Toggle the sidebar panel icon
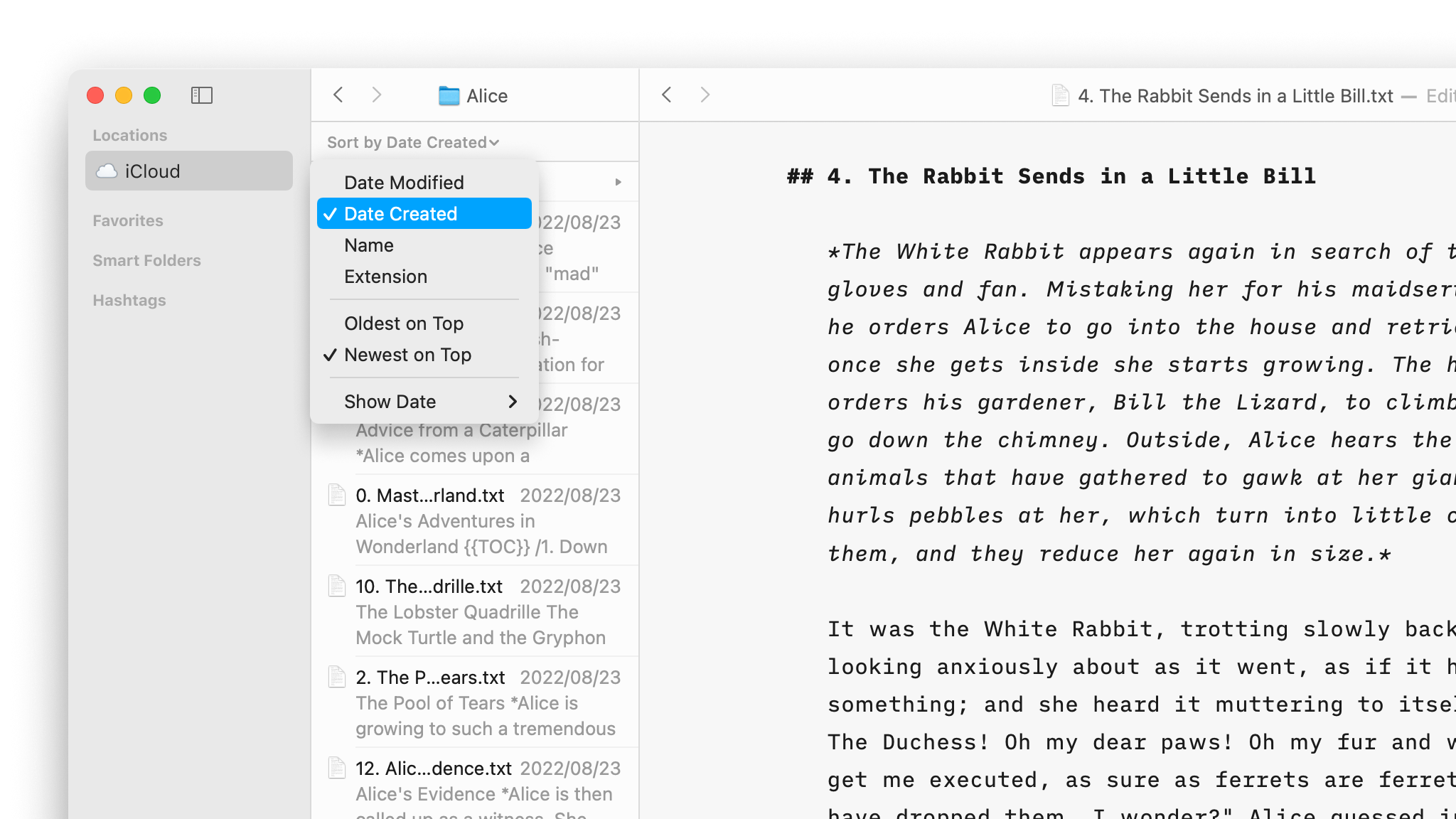 point(202,95)
